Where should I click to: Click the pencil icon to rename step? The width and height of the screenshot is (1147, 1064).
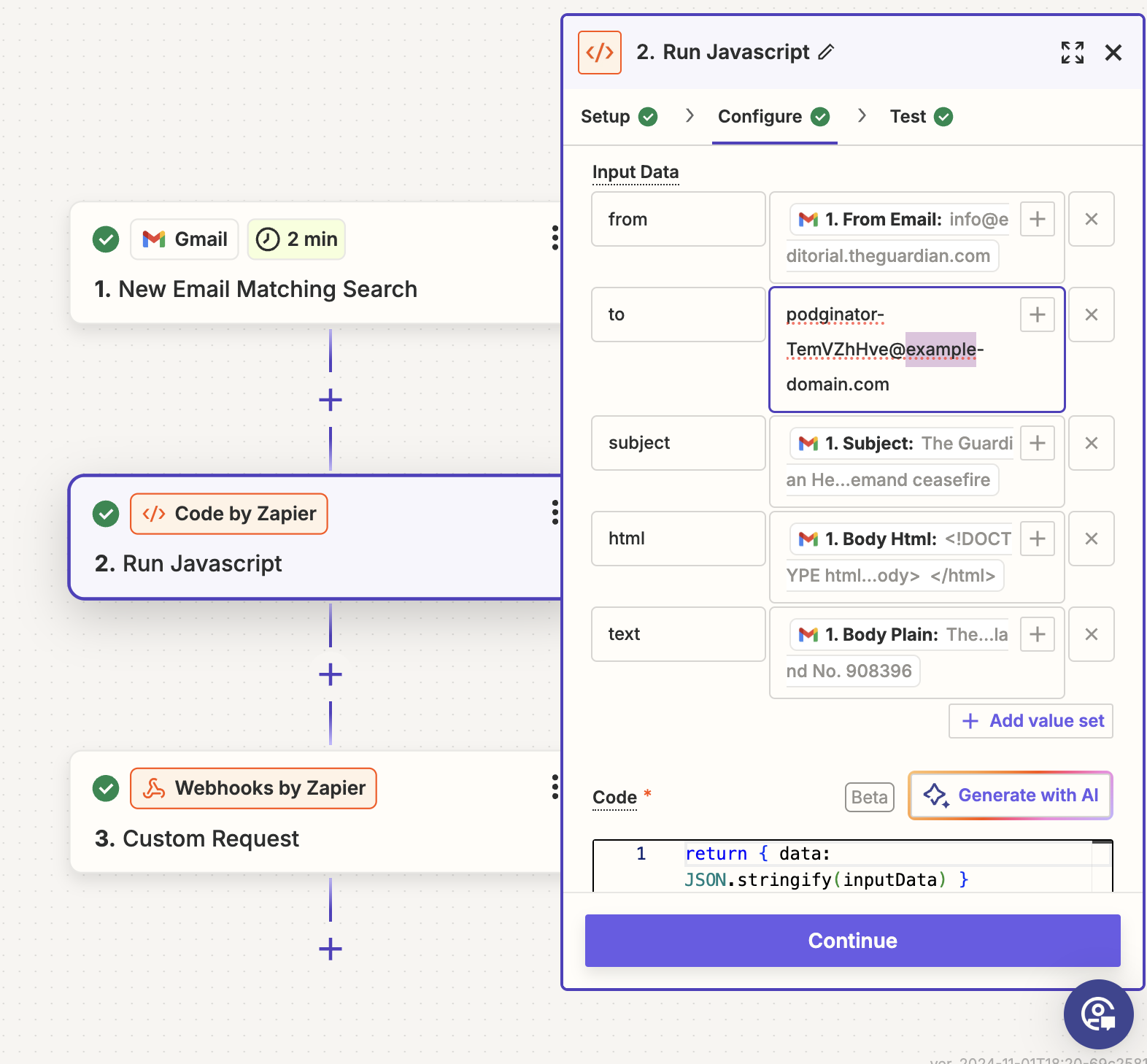point(826,53)
